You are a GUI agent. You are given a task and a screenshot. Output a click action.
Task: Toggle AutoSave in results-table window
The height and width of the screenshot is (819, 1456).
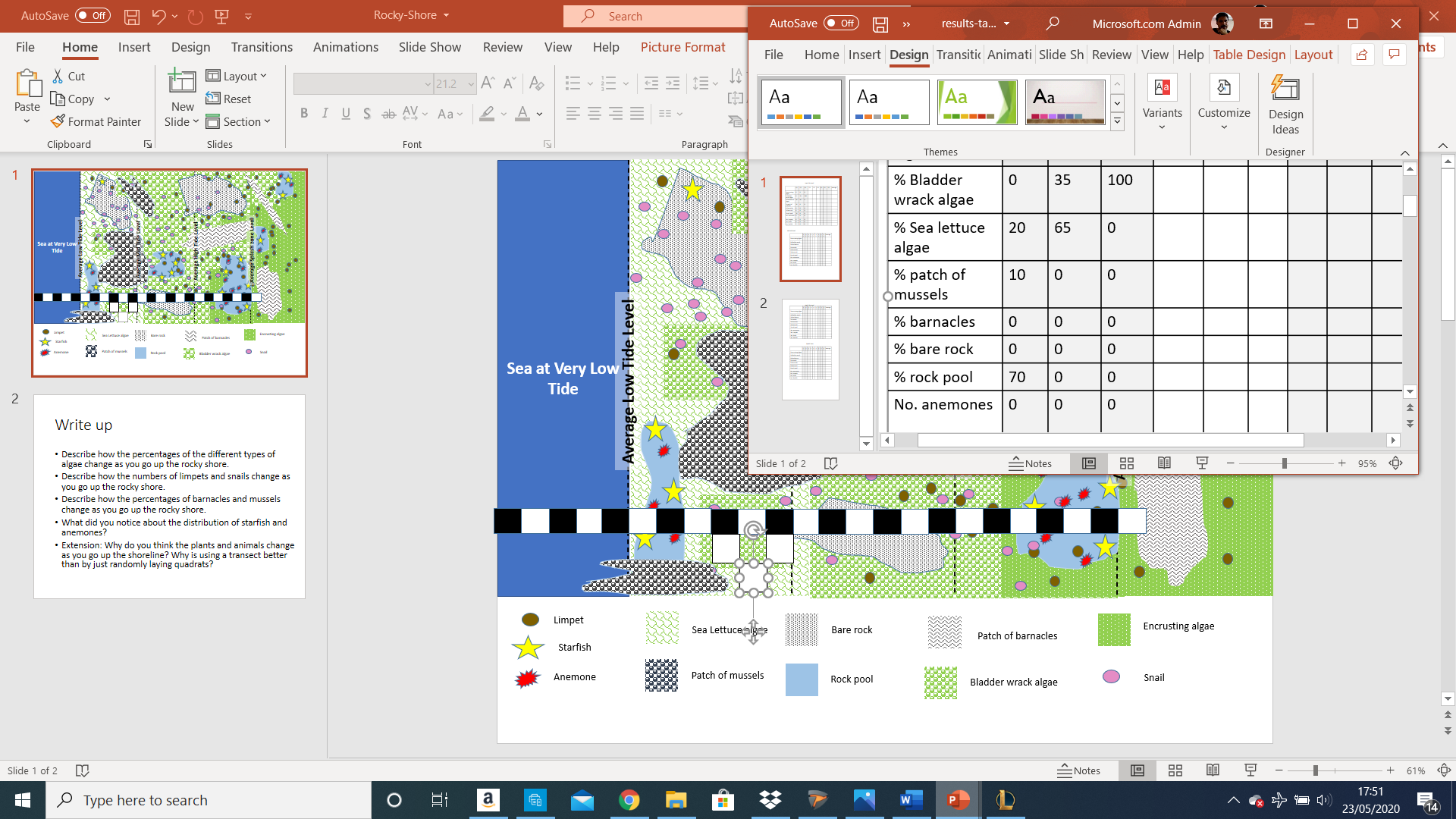[841, 24]
